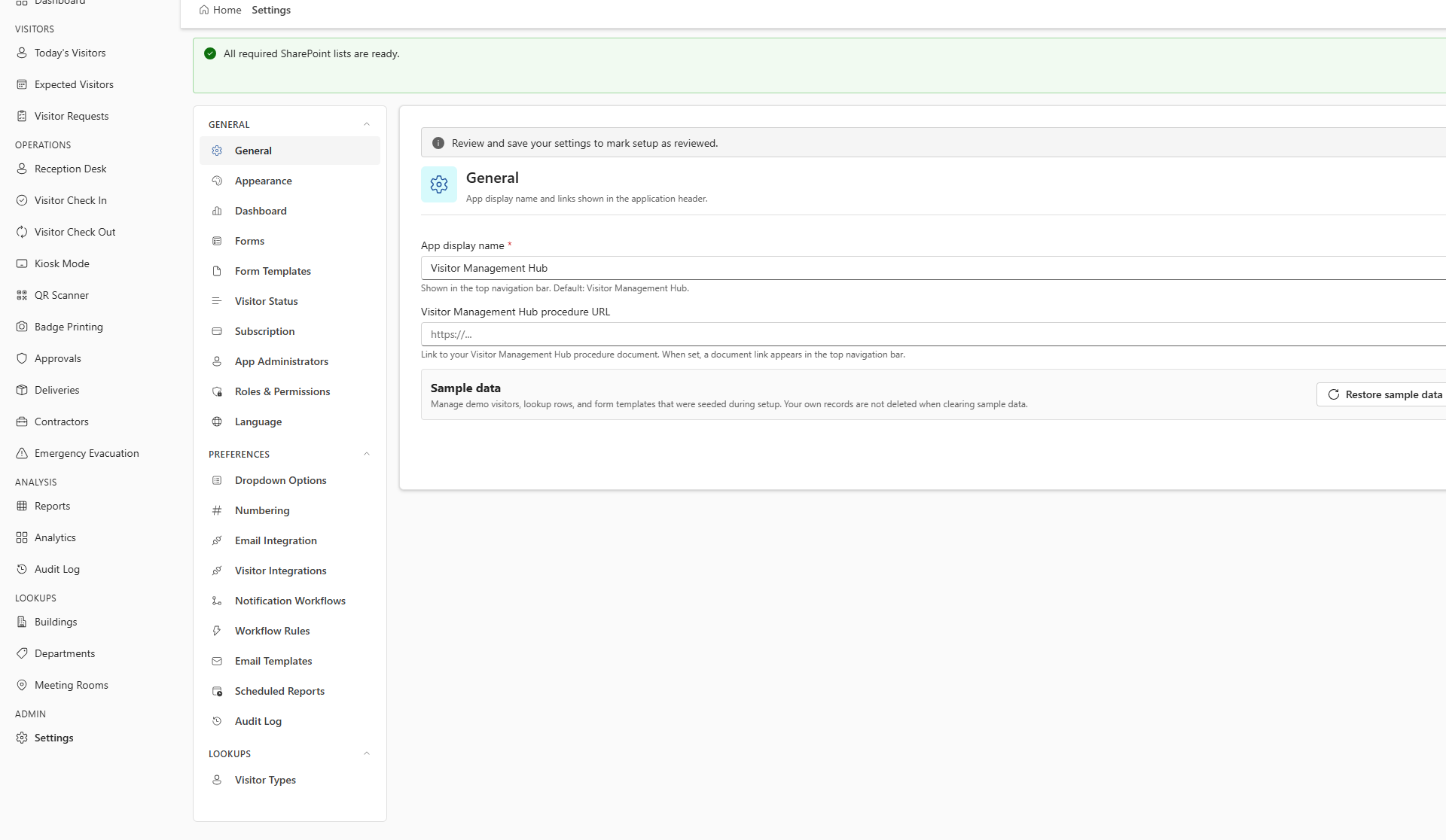Open Scheduled Reports preferences
Image resolution: width=1446 pixels, height=840 pixels.
[290, 691]
